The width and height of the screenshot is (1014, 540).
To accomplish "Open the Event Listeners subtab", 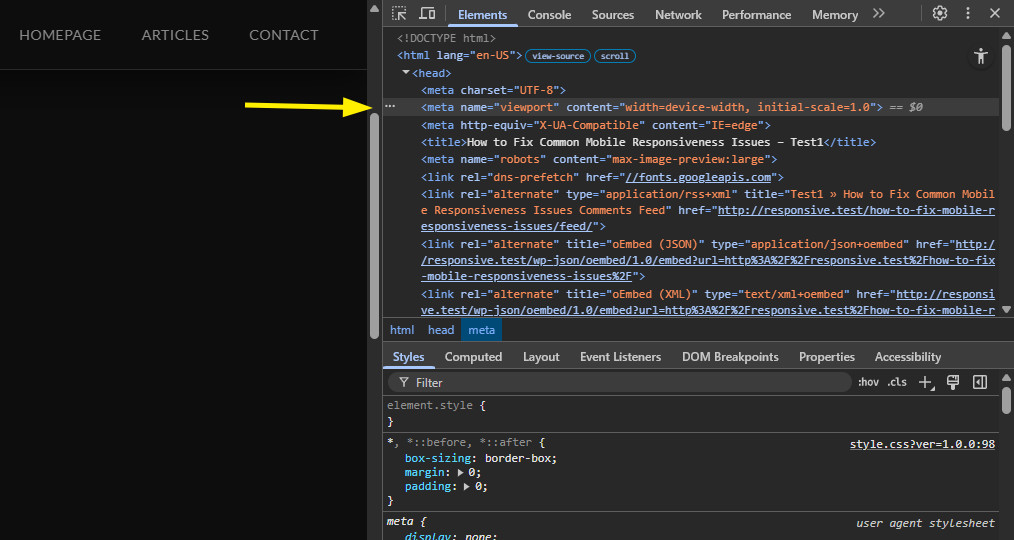I will [x=621, y=357].
